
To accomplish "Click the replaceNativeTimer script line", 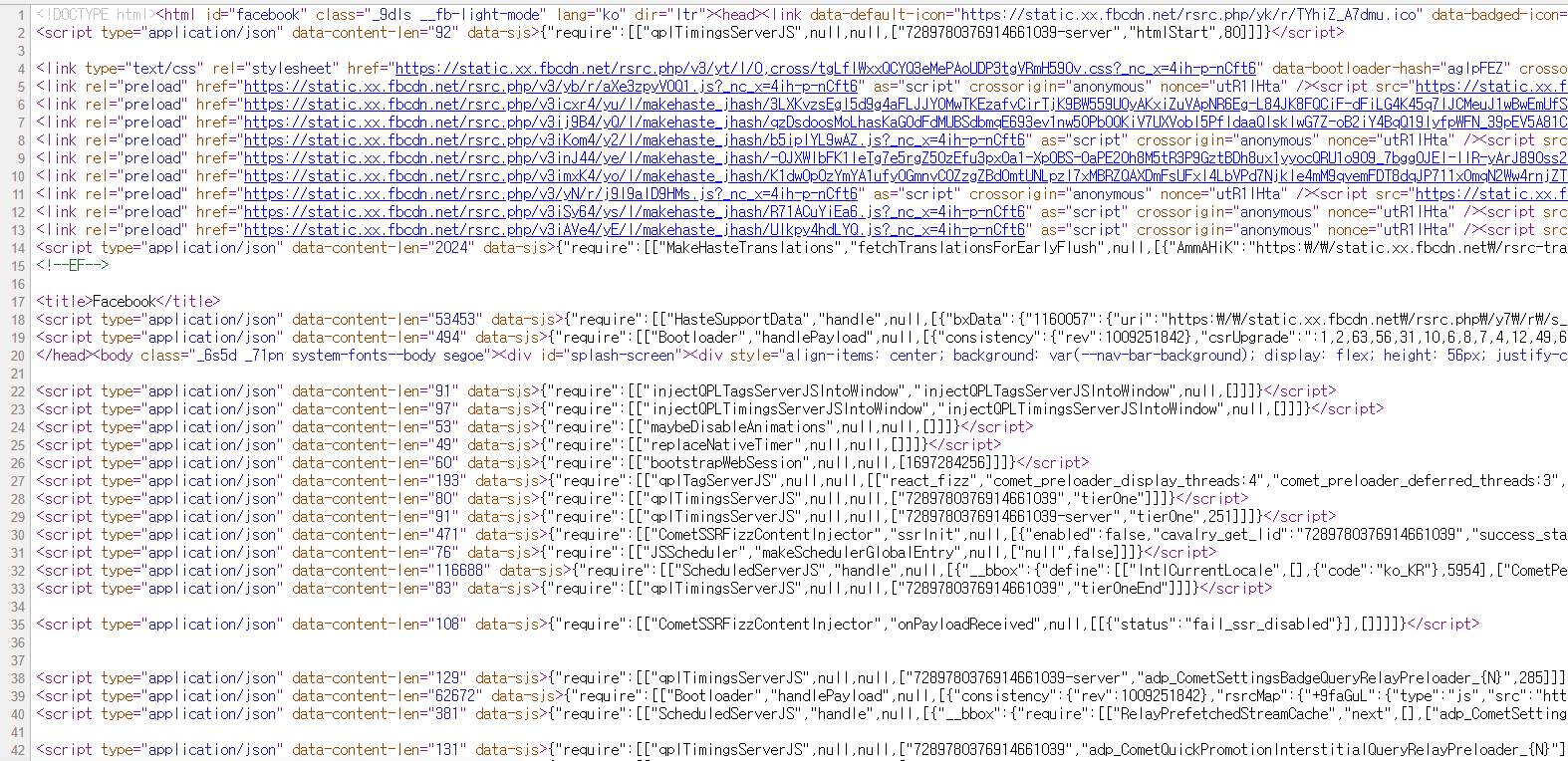I will [x=519, y=444].
